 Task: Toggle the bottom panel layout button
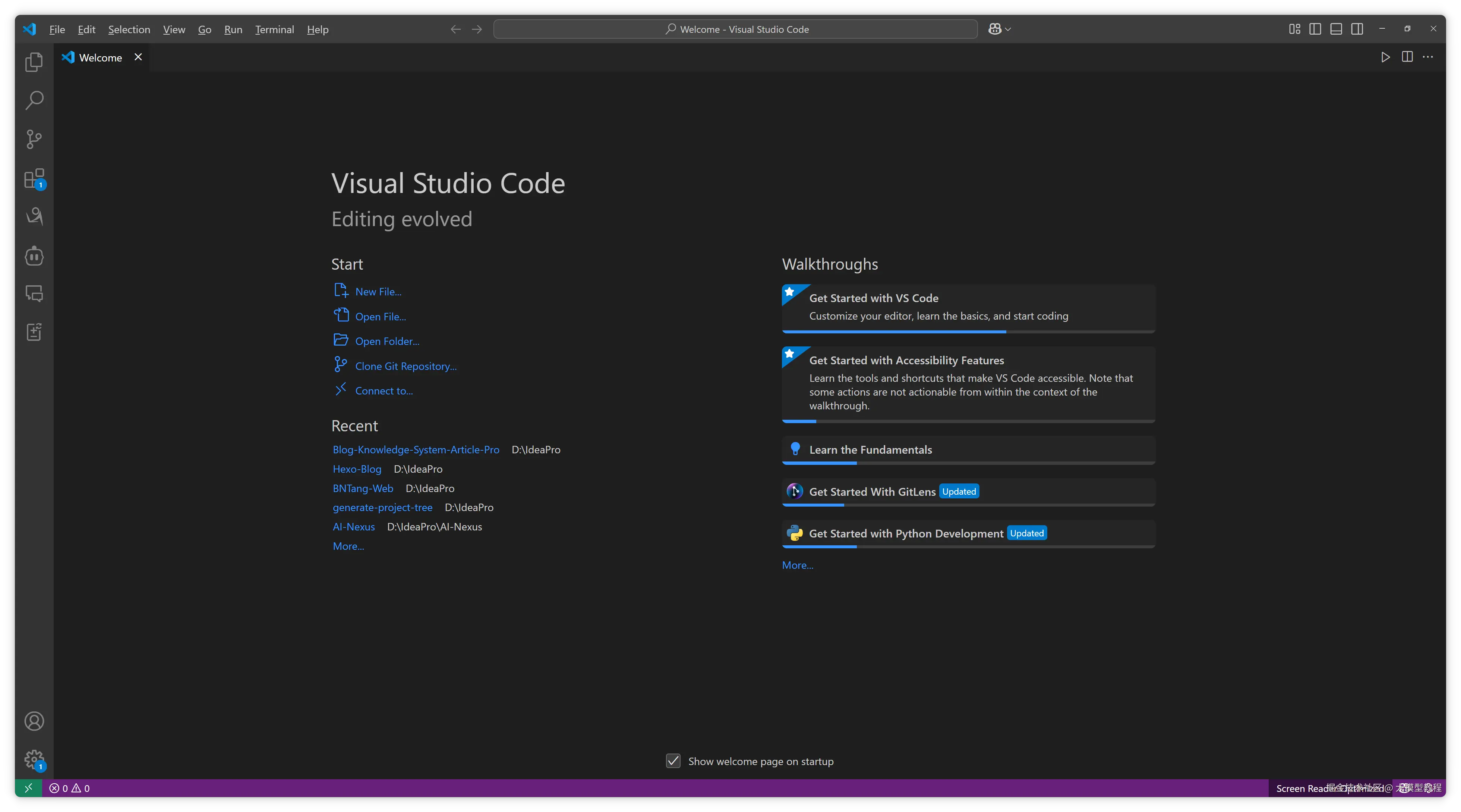tap(1336, 29)
